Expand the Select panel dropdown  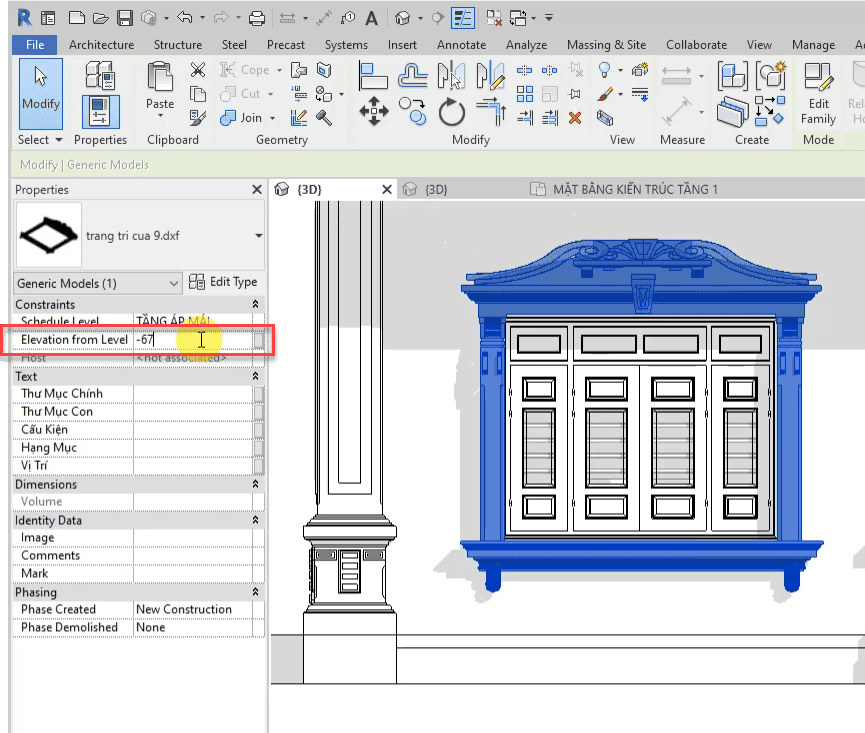click(x=40, y=140)
